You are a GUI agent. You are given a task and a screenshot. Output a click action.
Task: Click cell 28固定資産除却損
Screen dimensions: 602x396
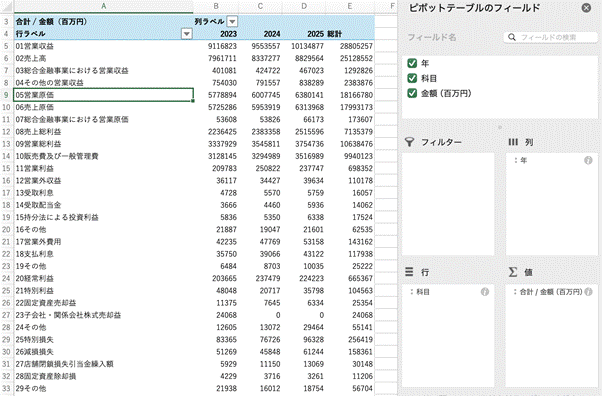tap(104, 376)
